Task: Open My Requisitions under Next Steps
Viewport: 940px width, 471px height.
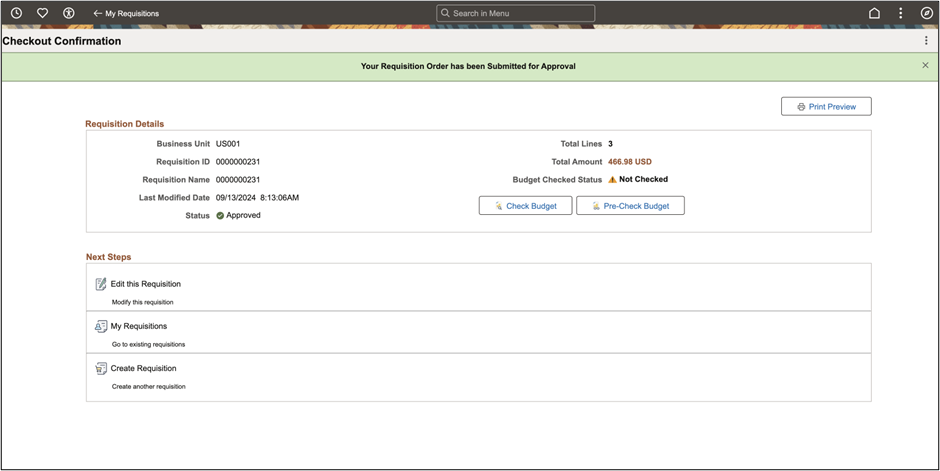Action: pos(139,326)
